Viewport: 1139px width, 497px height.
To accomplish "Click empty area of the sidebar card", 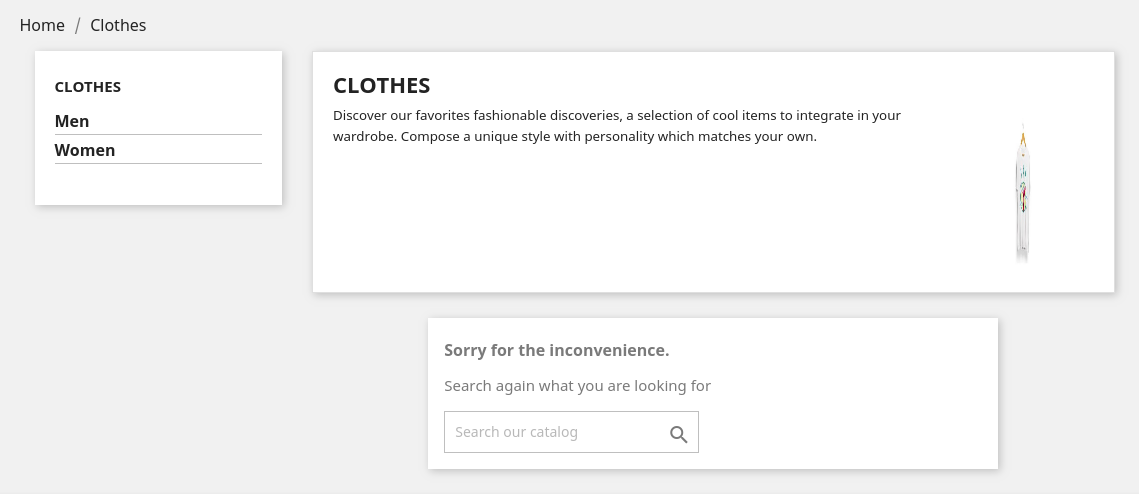I will [158, 185].
